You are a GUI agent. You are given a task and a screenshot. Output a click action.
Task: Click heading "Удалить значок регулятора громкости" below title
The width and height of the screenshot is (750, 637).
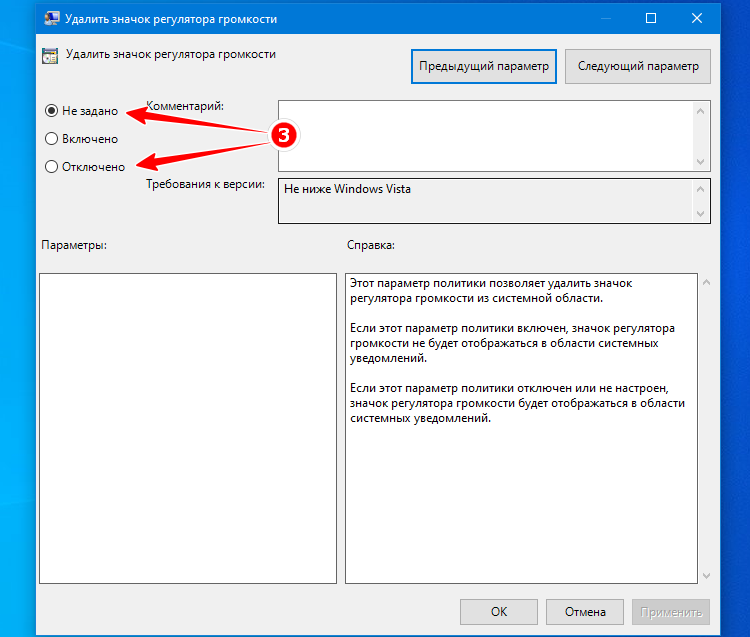(171, 54)
